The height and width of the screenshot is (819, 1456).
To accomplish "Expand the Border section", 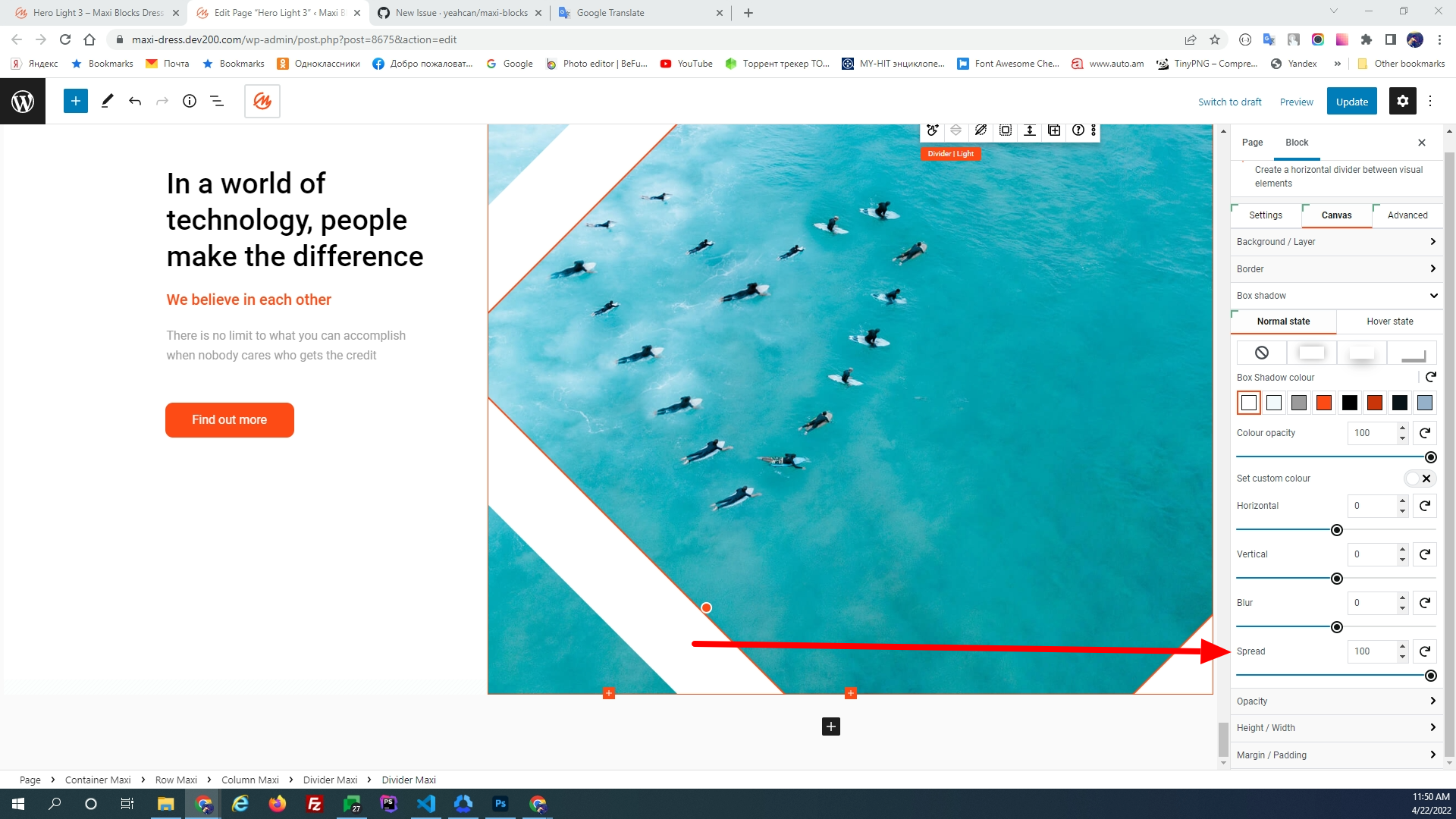I will pyautogui.click(x=1336, y=269).
